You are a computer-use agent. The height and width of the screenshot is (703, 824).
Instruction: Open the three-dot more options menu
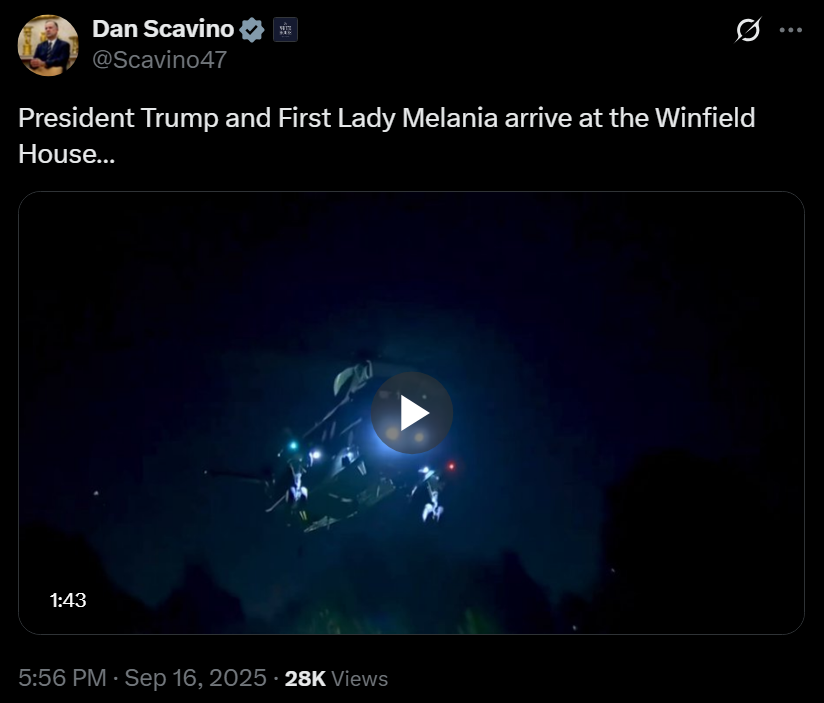[x=791, y=30]
